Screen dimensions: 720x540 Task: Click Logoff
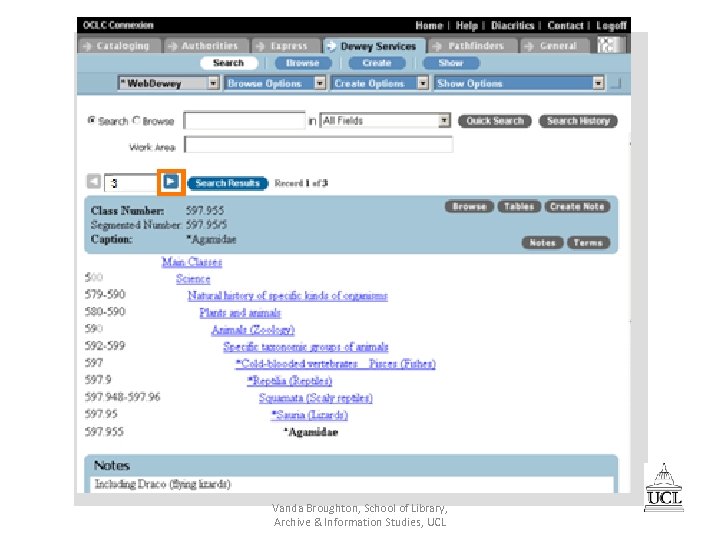pos(611,25)
